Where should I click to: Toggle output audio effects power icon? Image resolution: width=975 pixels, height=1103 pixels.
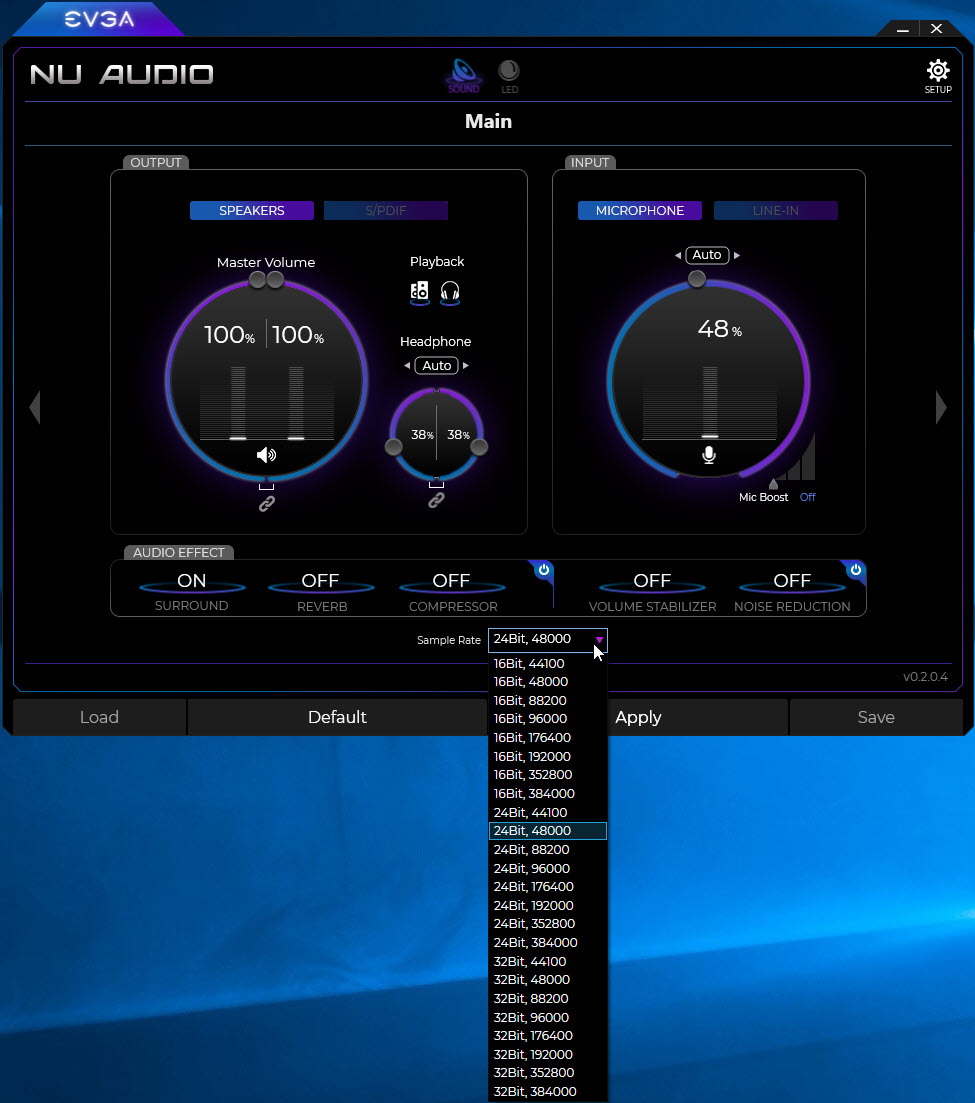544,570
